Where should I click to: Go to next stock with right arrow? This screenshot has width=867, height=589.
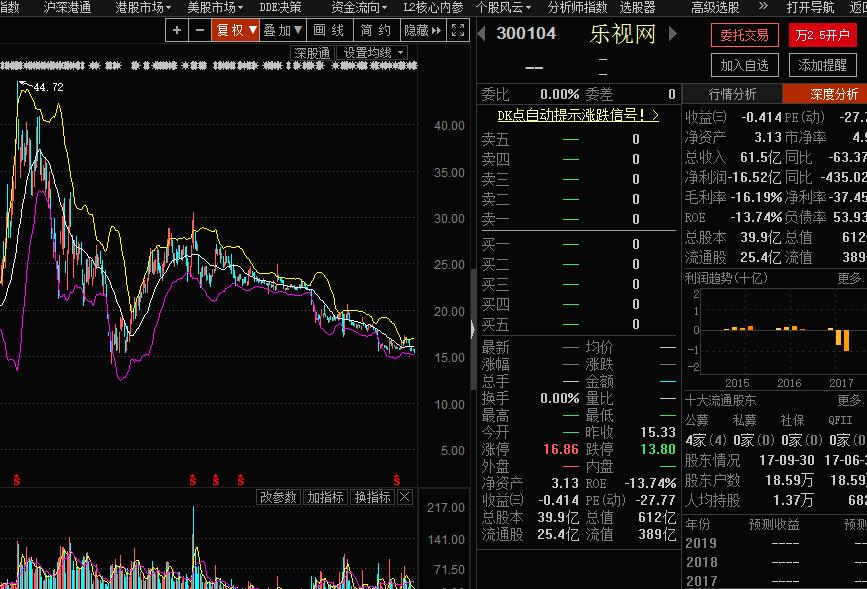(x=673, y=33)
